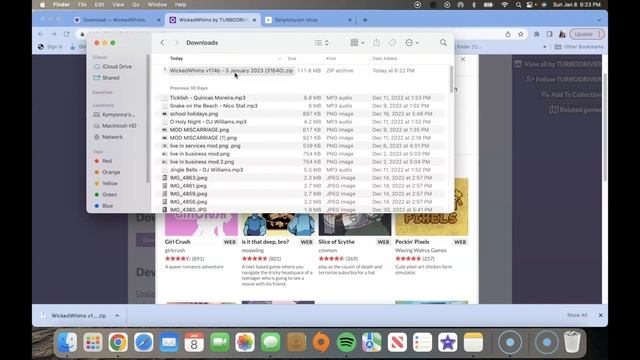The height and width of the screenshot is (360, 640).
Task: Click Finder edit tags icon
Action: [x=392, y=42]
